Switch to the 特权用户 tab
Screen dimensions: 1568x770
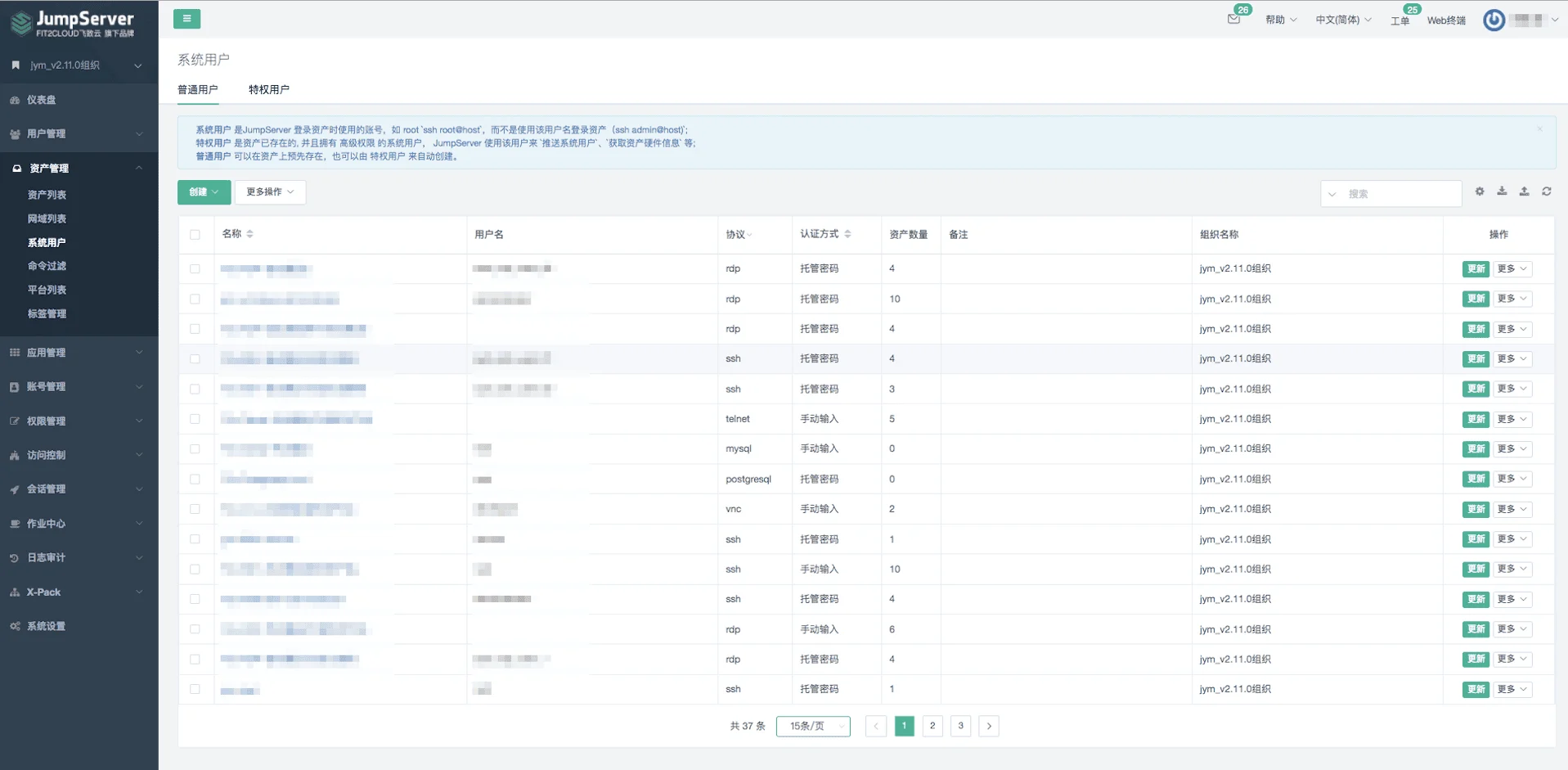coord(269,90)
